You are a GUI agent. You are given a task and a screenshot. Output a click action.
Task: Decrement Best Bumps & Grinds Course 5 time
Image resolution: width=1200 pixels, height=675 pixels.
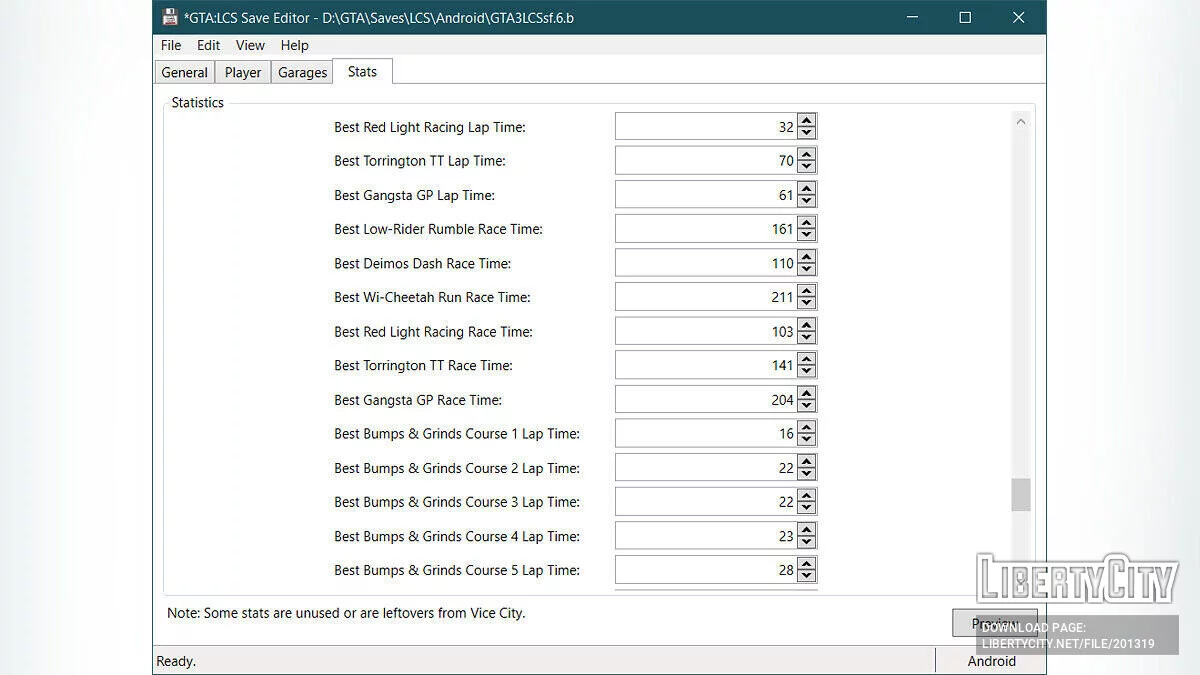coord(806,575)
